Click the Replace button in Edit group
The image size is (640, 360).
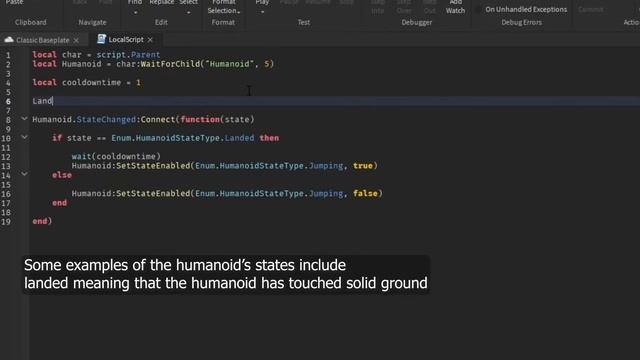(162, 2)
